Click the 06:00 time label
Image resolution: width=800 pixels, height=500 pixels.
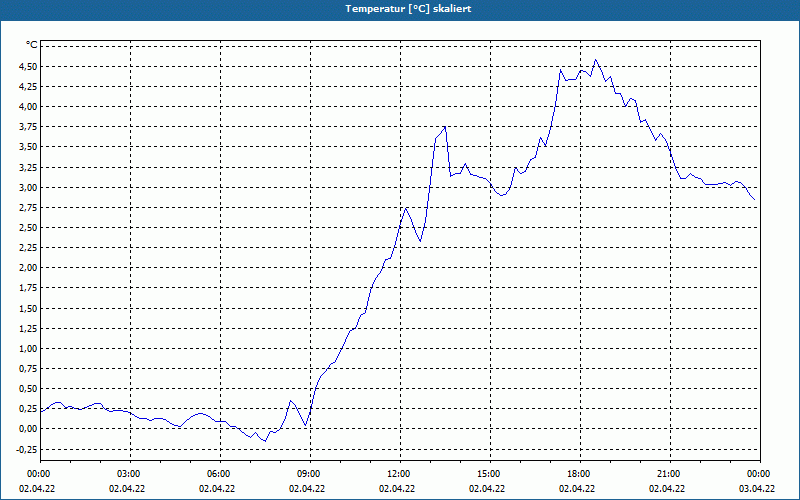click(220, 474)
